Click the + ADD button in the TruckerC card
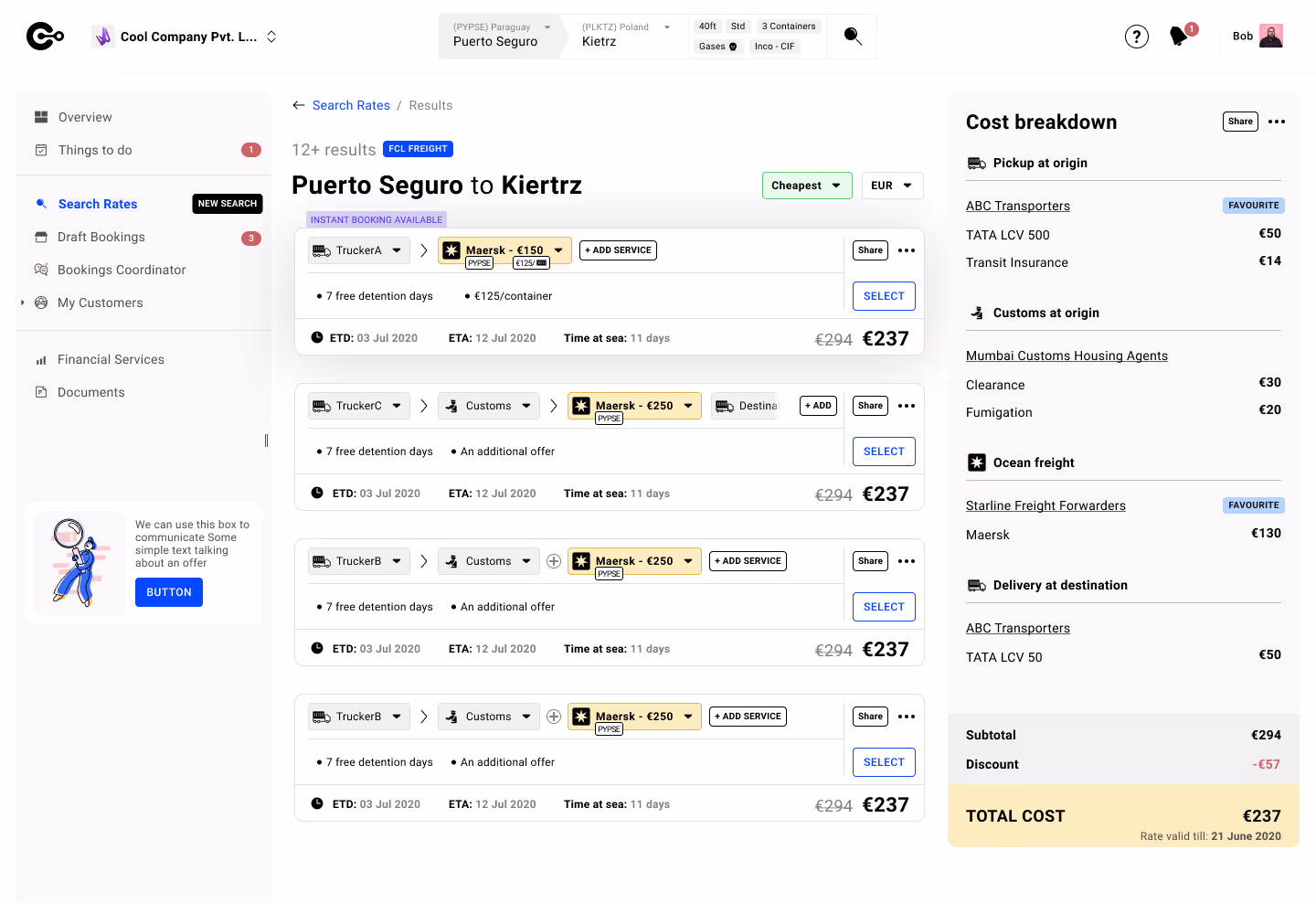This screenshot has height=903, width=1316. [x=818, y=406]
